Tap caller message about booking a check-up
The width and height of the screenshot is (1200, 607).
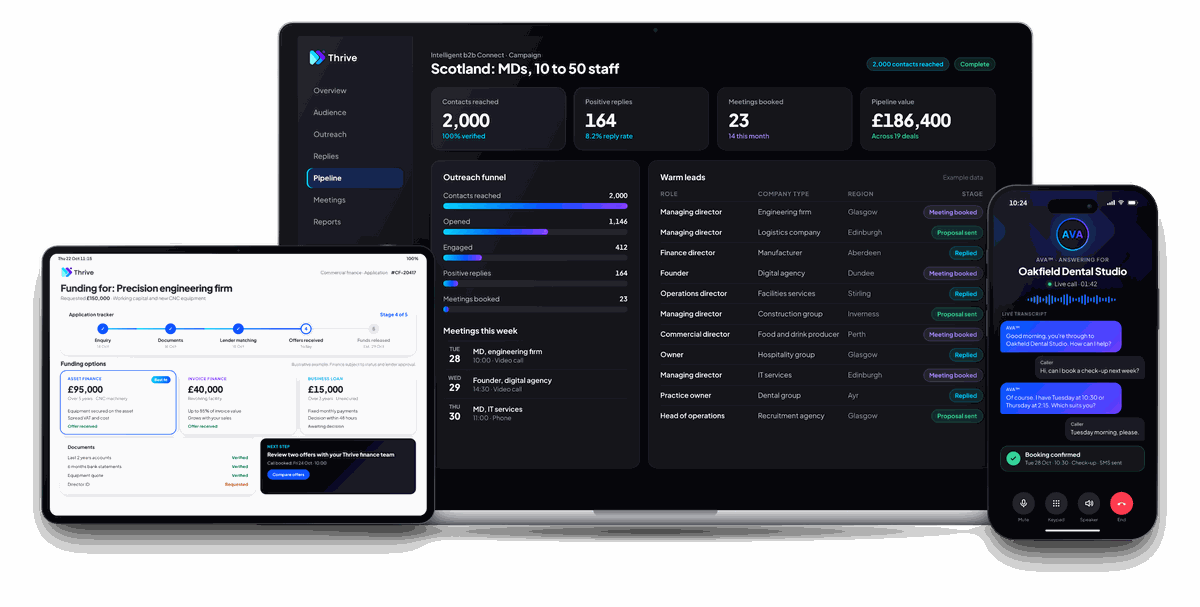pyautogui.click(x=1089, y=367)
